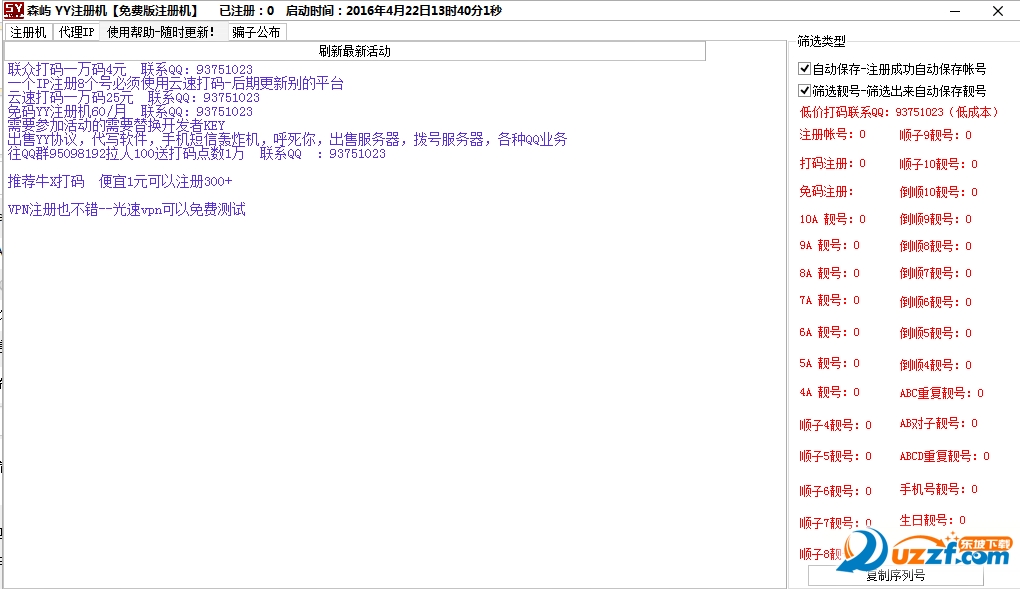This screenshot has height=589, width=1020.
Task: Click the 云速打码一万码25元 announcement line
Action: tap(133, 98)
